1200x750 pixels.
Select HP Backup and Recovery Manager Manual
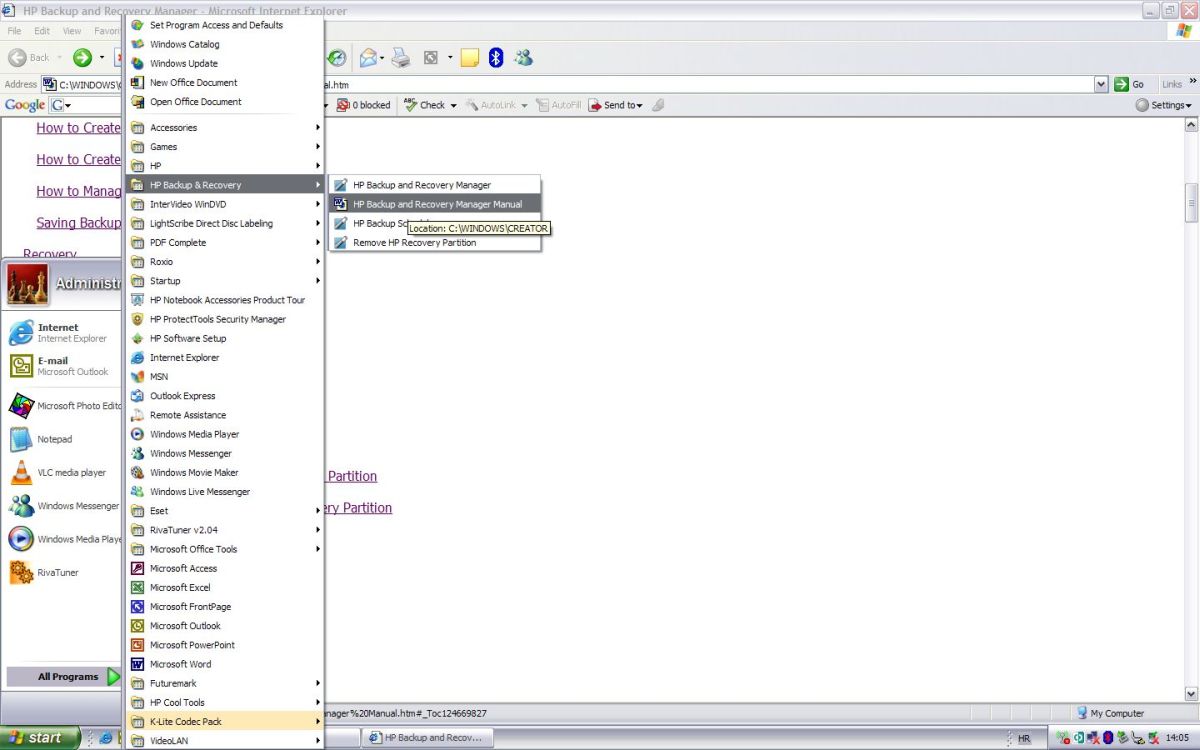(x=437, y=204)
